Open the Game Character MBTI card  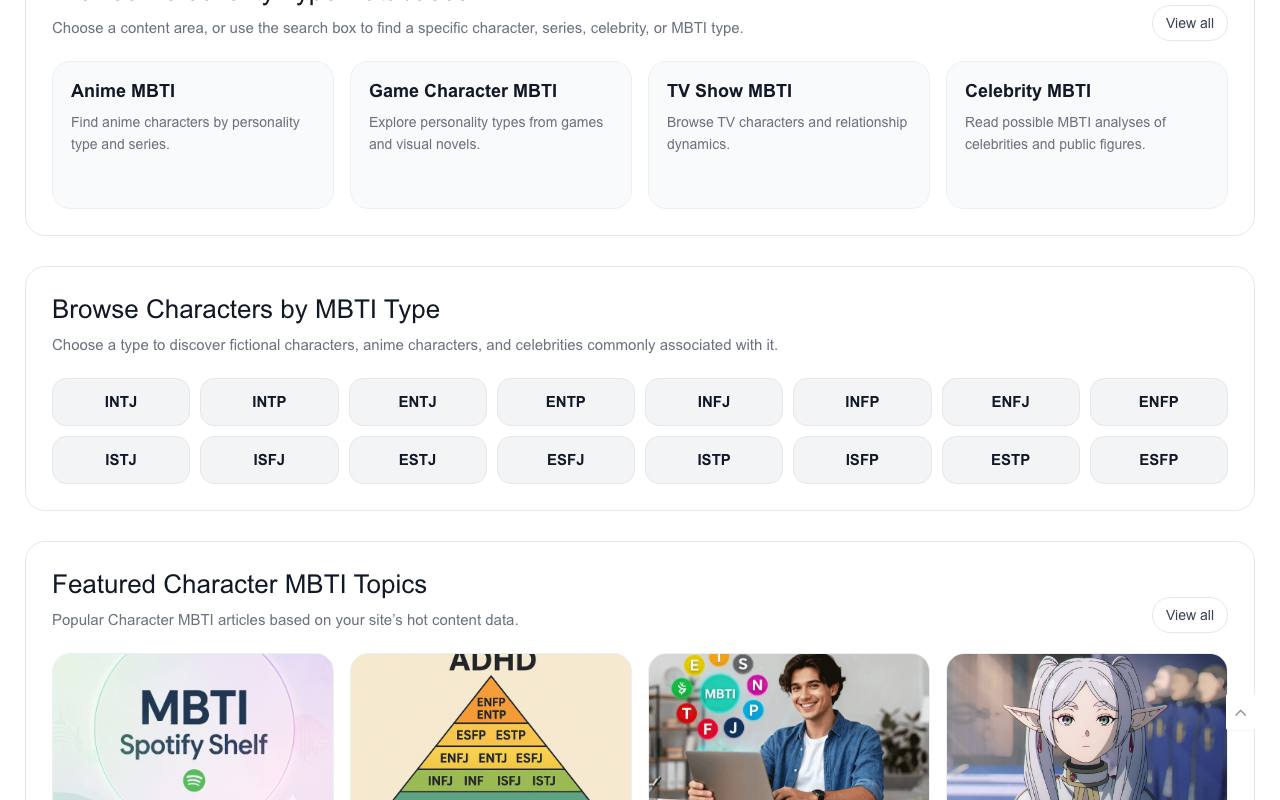[x=491, y=135]
